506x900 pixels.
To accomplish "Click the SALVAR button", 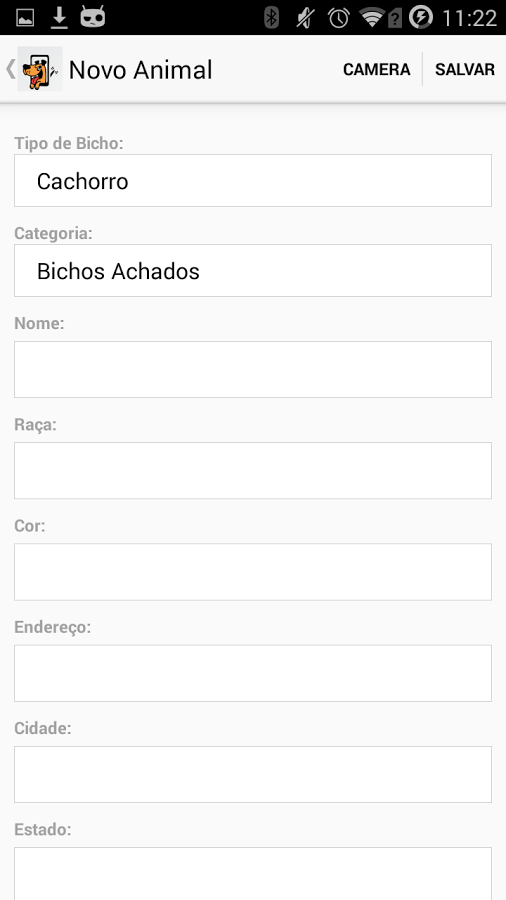I will coord(465,69).
